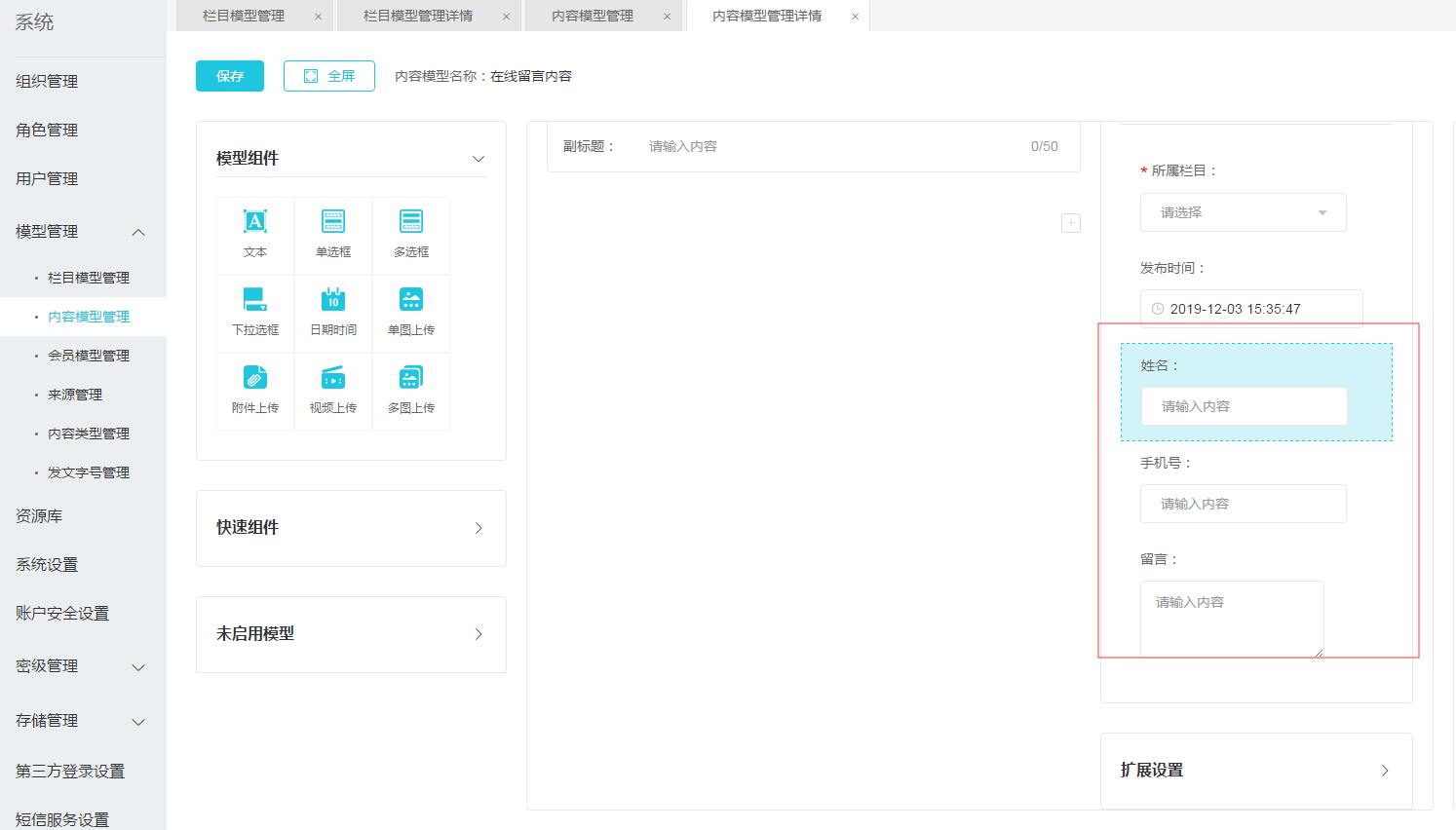Image resolution: width=1456 pixels, height=830 pixels.
Task: Select the 多图上传 multi-image upload icon
Action: (411, 378)
